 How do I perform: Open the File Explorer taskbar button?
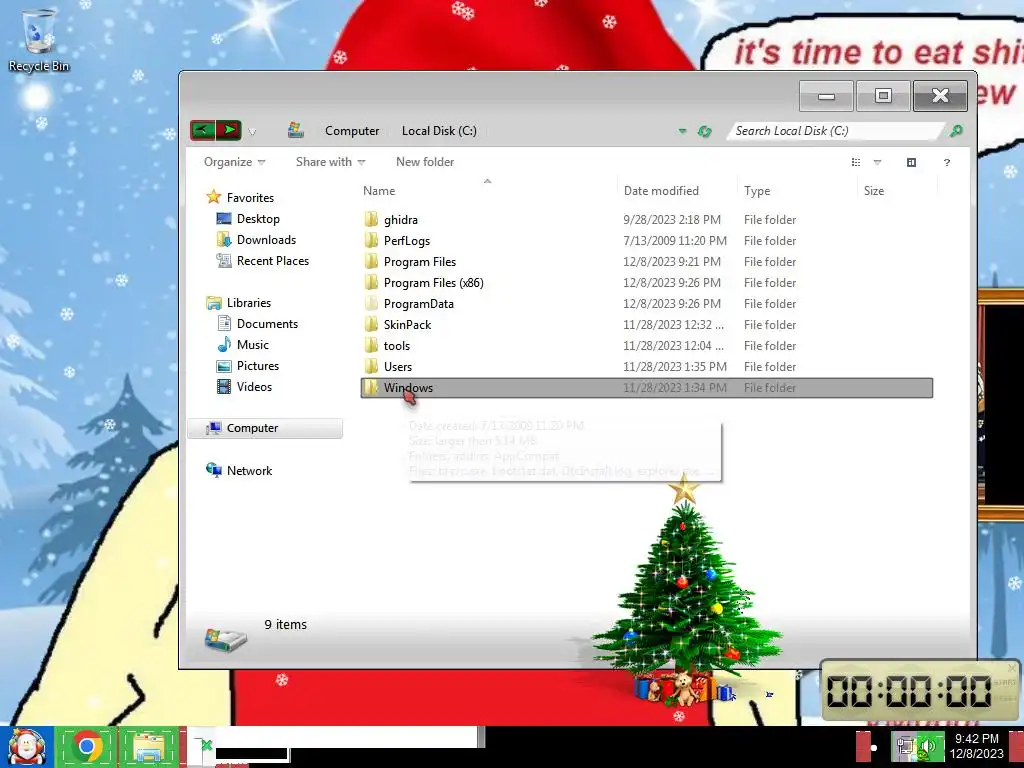(150, 747)
